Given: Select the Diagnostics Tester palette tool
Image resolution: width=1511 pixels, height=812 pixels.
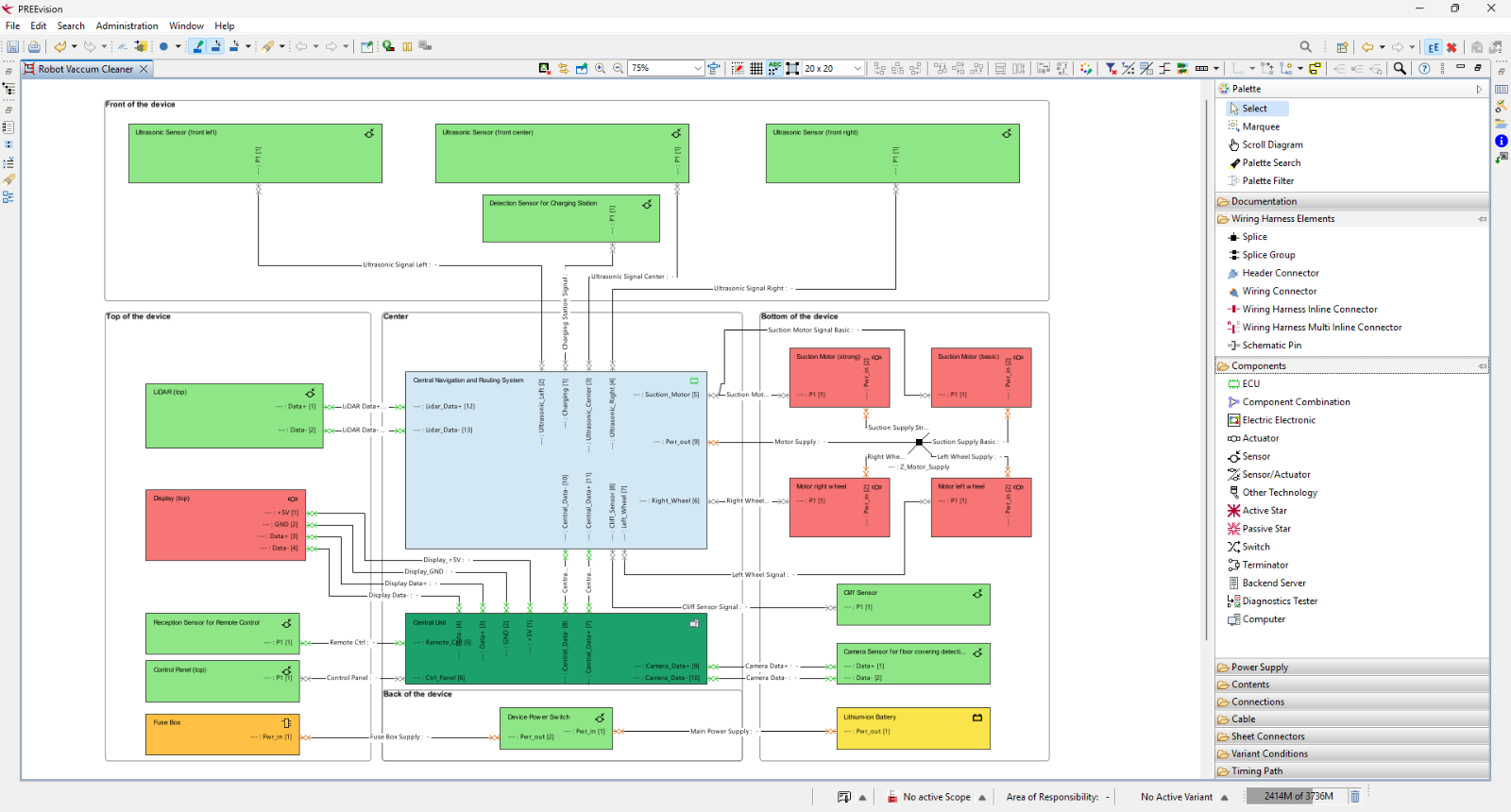Looking at the screenshot, I should click(1279, 601).
